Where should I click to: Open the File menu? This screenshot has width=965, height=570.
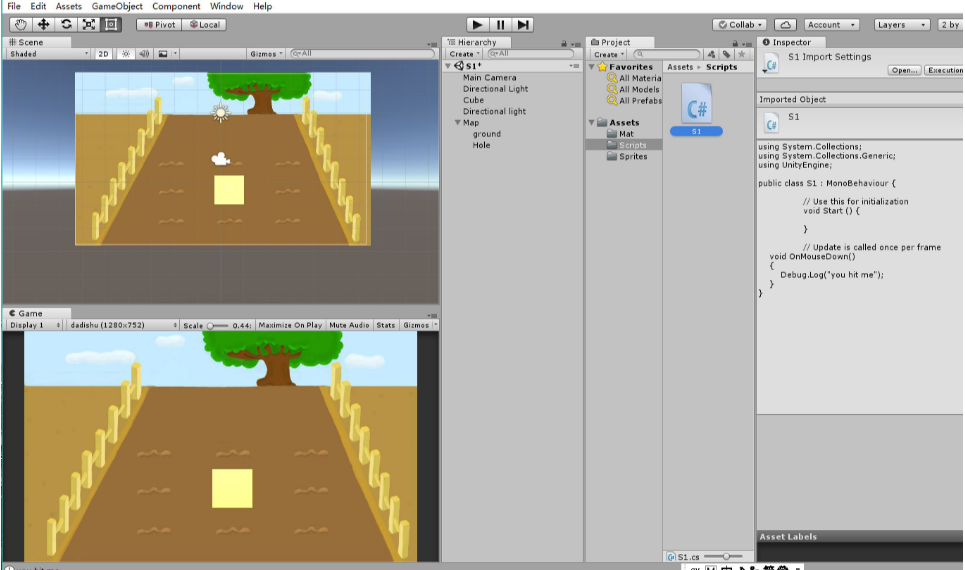14,6
